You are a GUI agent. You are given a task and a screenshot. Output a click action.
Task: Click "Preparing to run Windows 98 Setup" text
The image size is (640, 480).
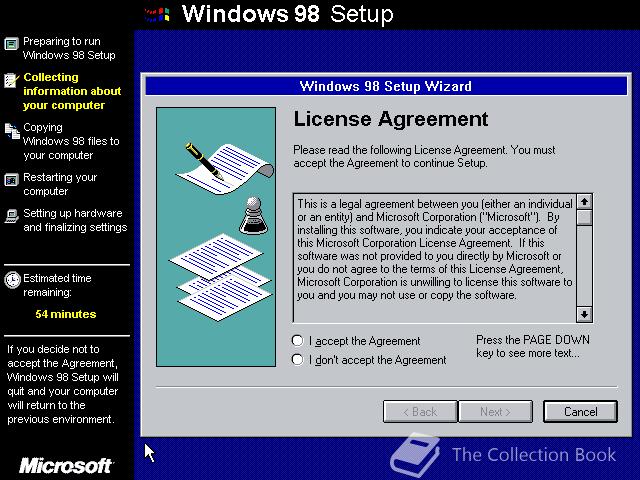(69, 48)
